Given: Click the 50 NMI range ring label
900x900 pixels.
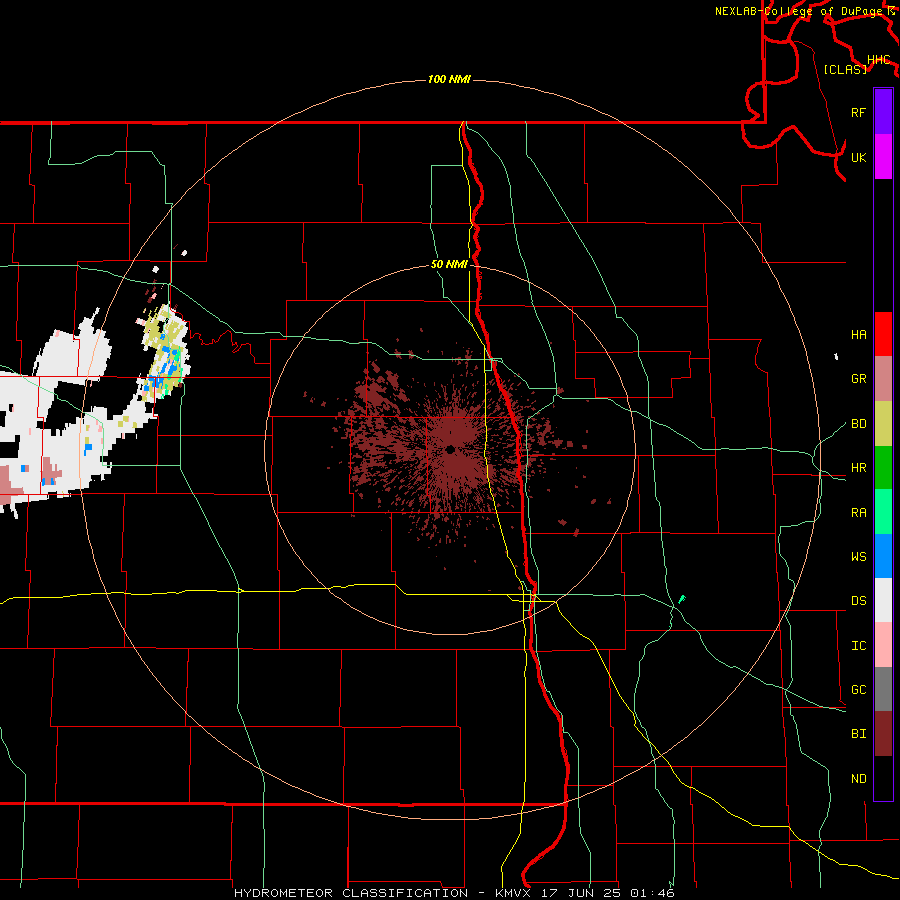Looking at the screenshot, I should click(x=449, y=264).
